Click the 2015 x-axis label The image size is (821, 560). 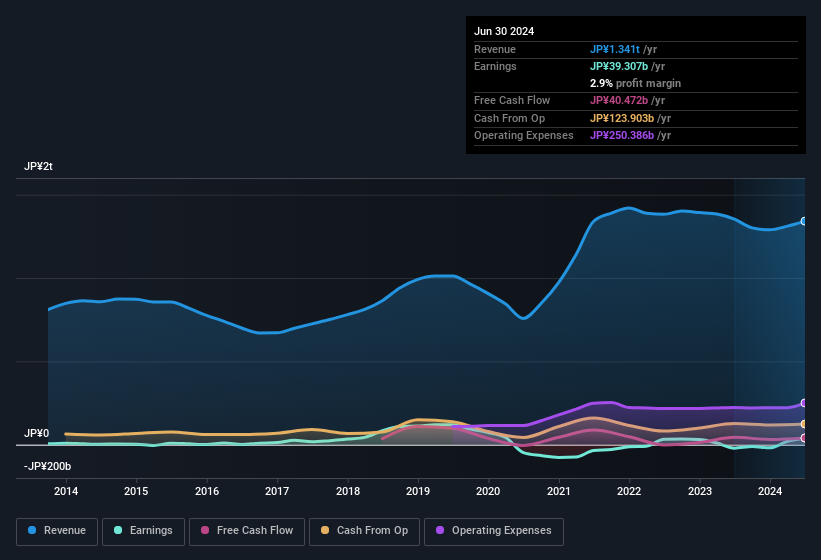pyautogui.click(x=136, y=491)
